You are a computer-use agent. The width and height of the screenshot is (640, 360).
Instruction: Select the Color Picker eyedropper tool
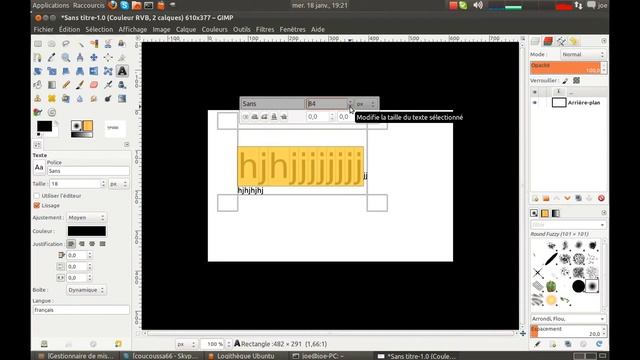click(52, 58)
